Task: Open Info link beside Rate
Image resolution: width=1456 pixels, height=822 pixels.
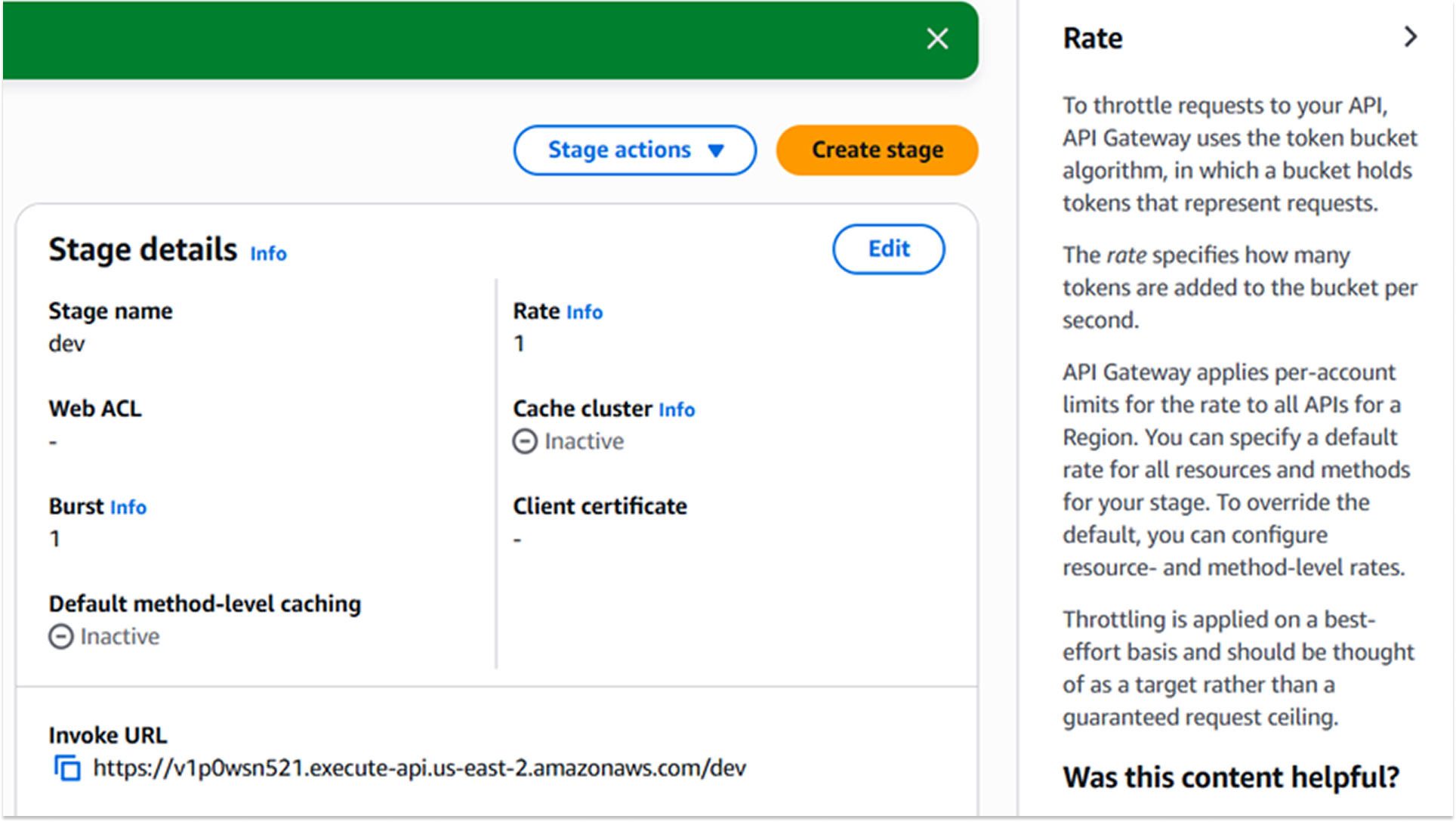Action: coord(584,312)
